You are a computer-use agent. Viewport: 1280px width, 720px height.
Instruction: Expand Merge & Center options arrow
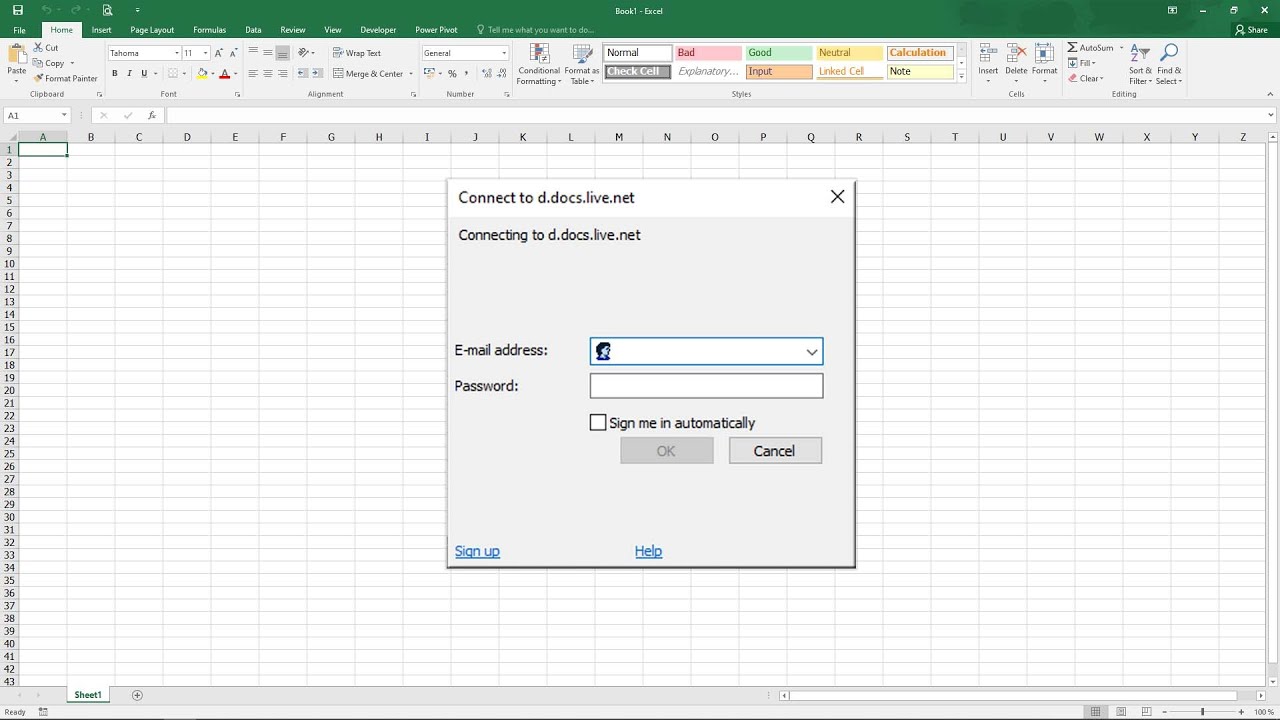coord(411,74)
